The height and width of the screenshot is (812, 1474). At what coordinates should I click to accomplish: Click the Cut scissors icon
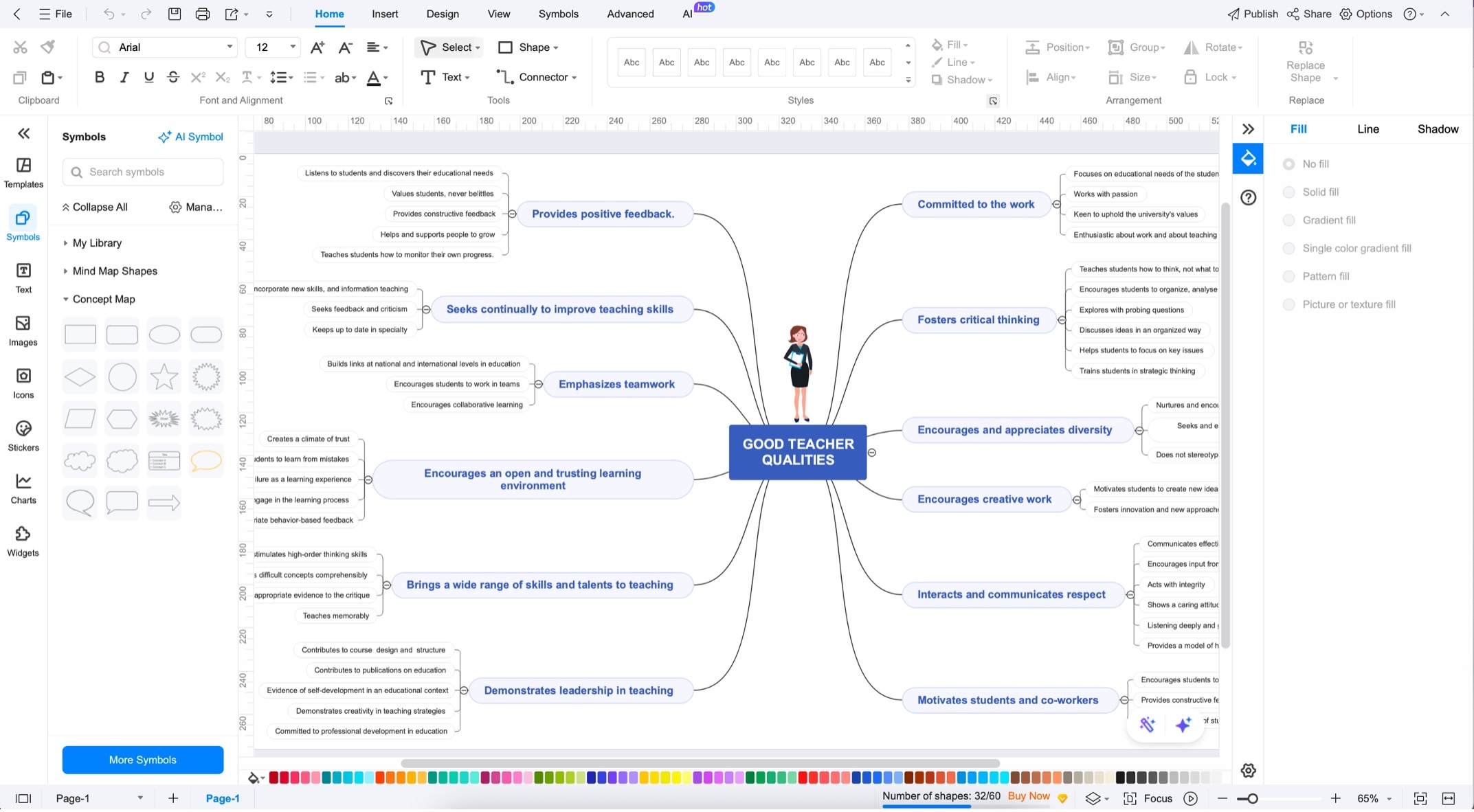[20, 47]
